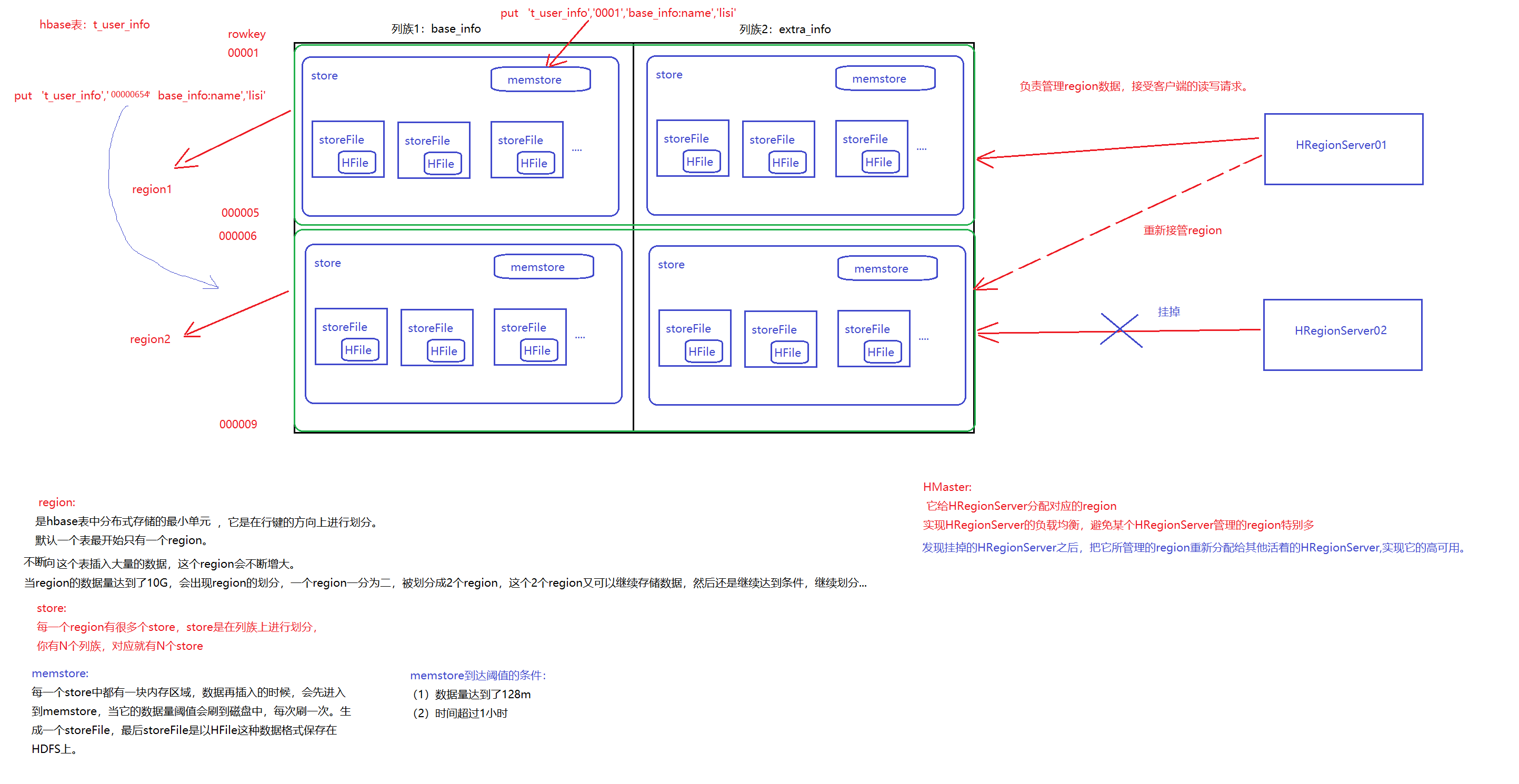Click the red 'store:' heading
Image resolution: width=1519 pixels, height=784 pixels.
pos(51,608)
